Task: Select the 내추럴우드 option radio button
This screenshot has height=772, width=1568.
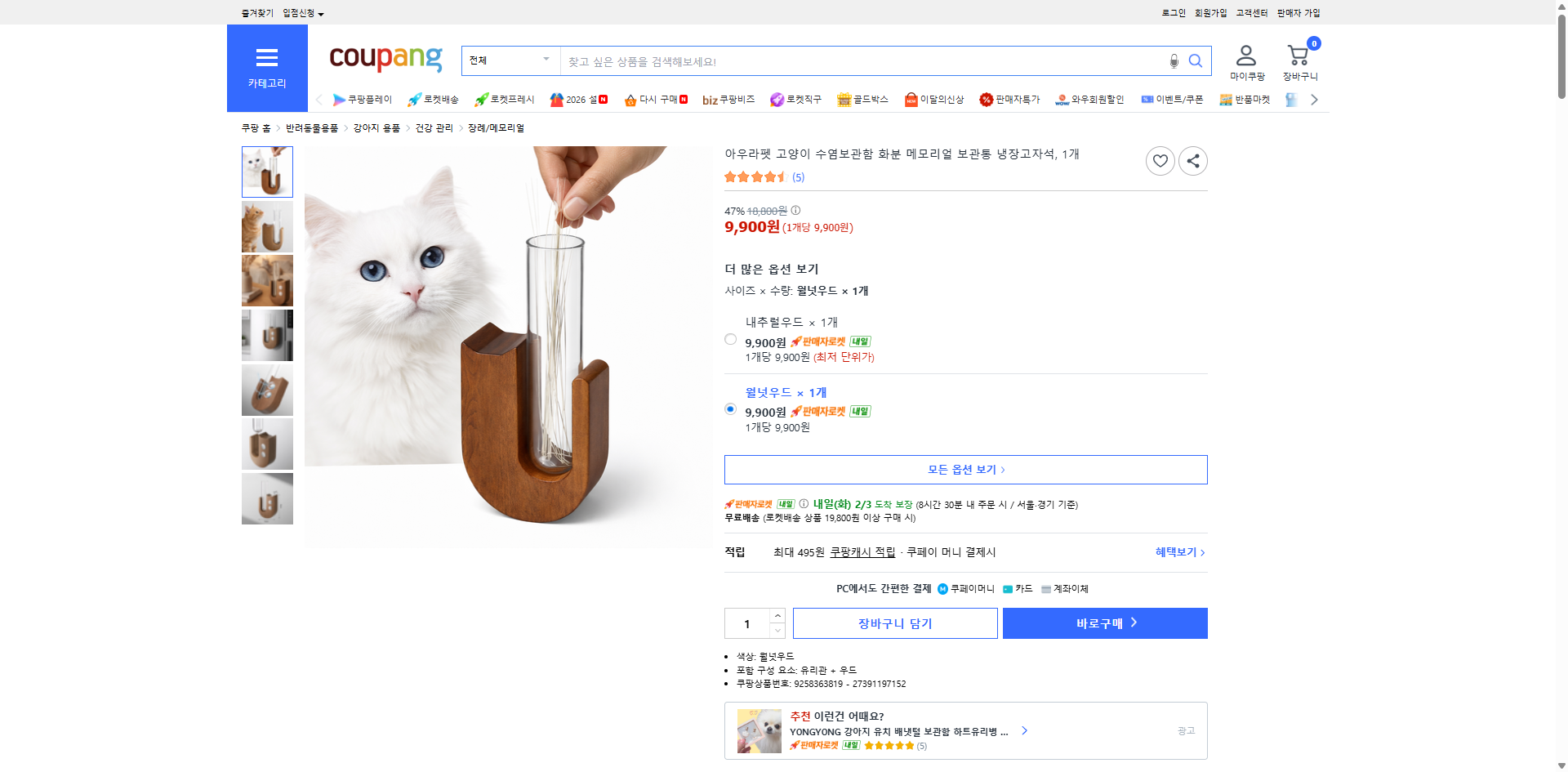Action: point(730,338)
